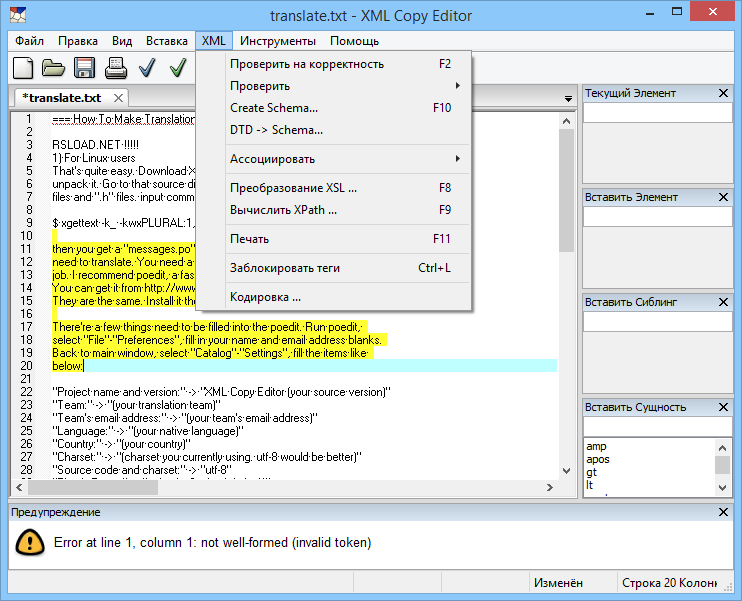Click the Open folder toolbar icon
The width and height of the screenshot is (742, 601).
click(53, 68)
